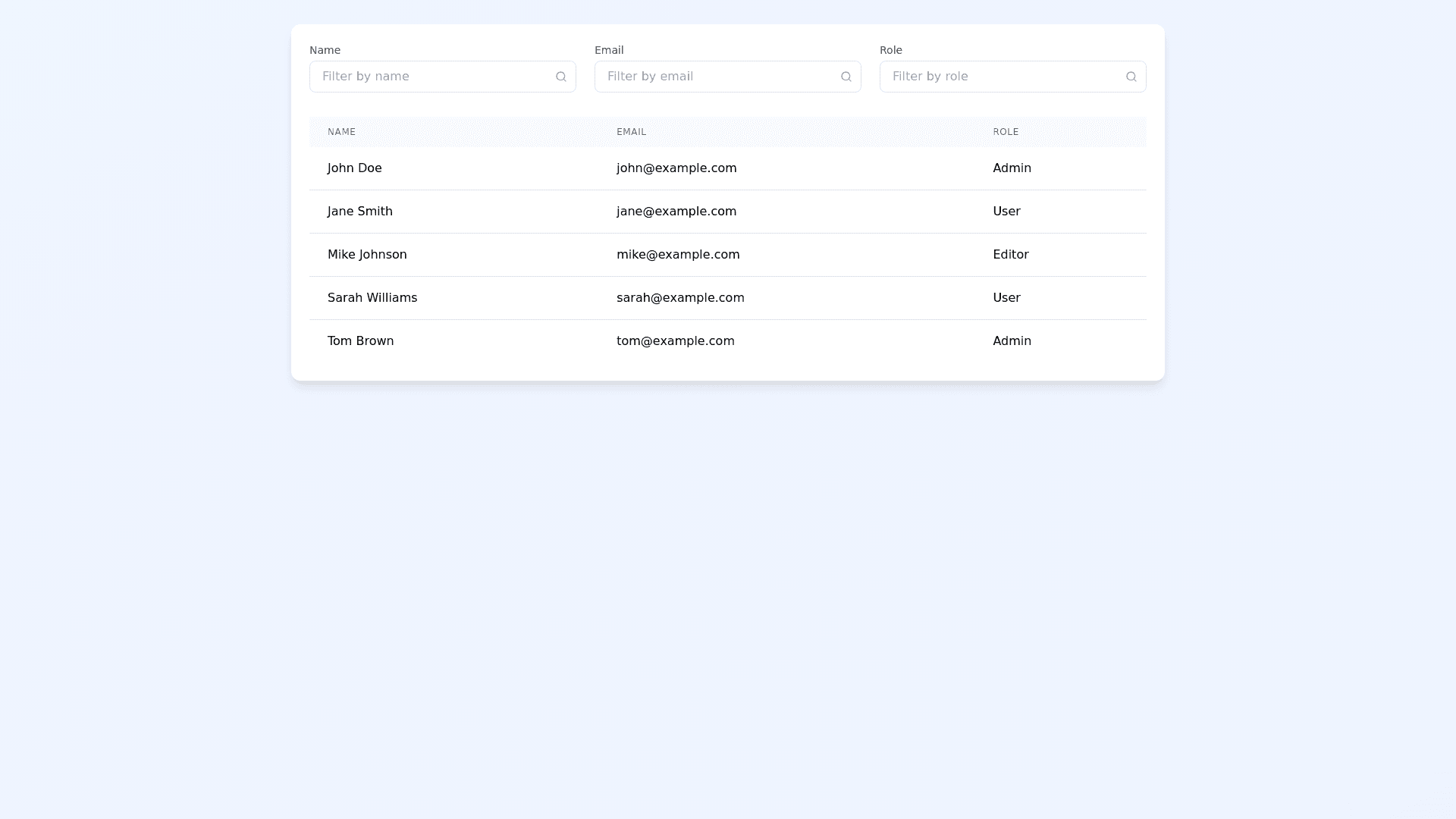This screenshot has width=1456, height=819.
Task: Select the Mike Johnson name cell
Action: (x=367, y=255)
